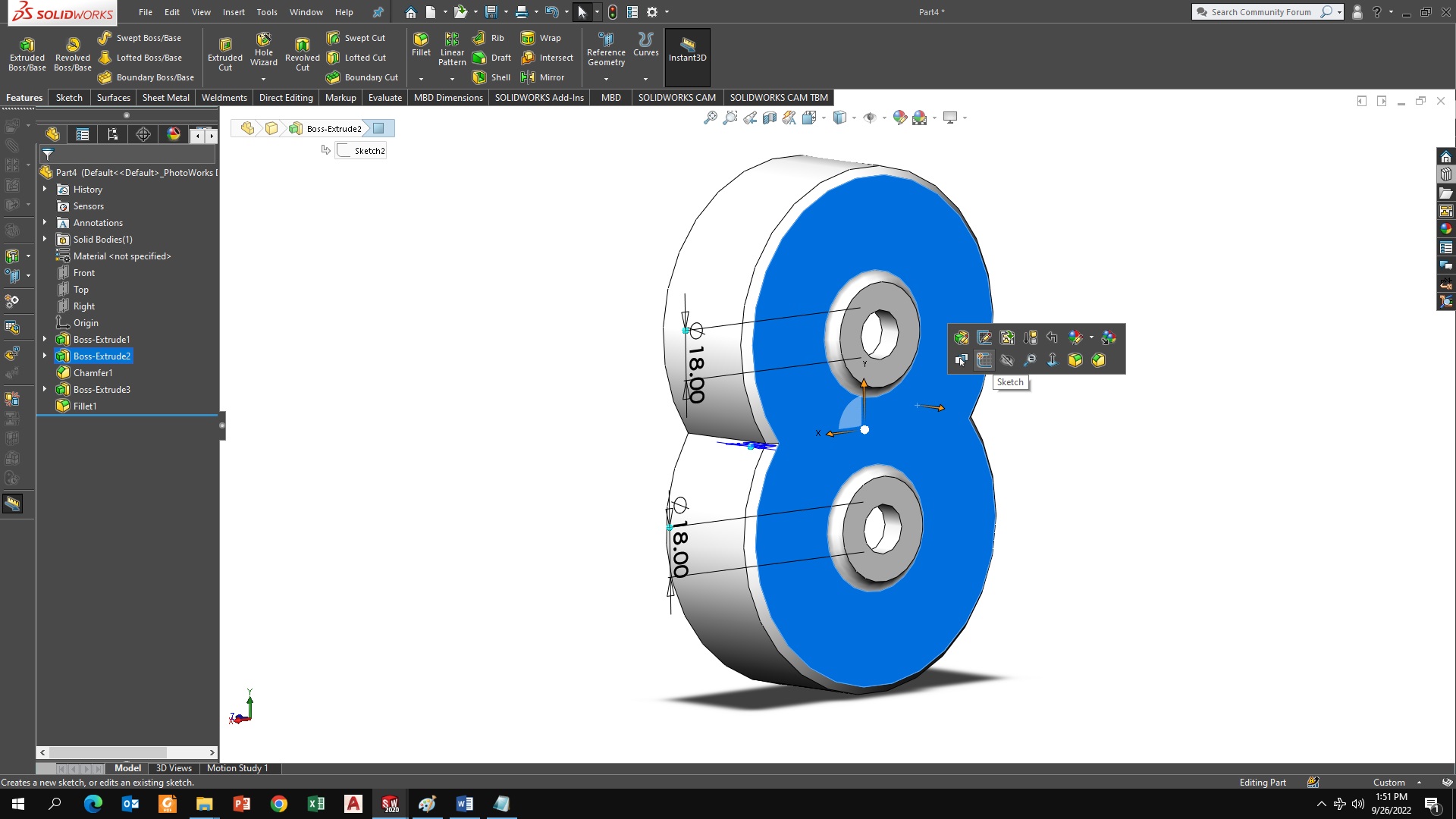Click the Extruded Cut tool
The image size is (1456, 819).
[x=225, y=53]
